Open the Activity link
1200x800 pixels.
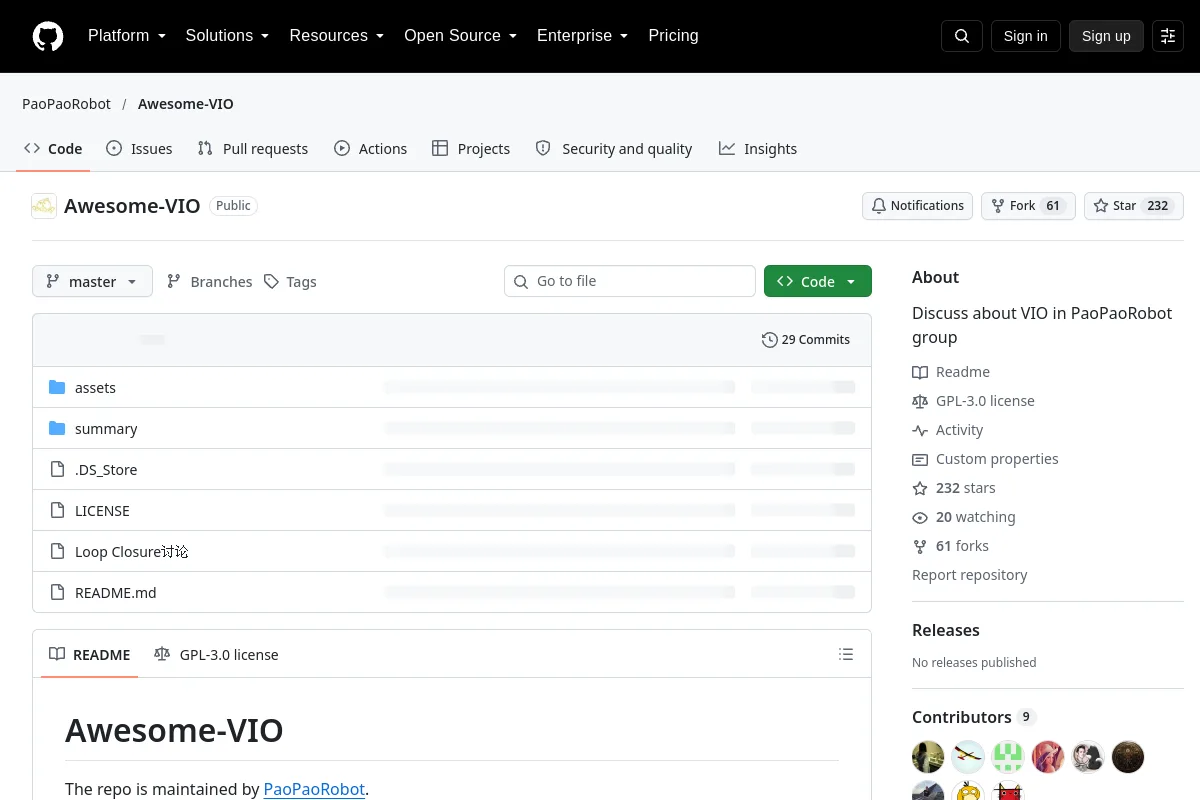[948, 430]
